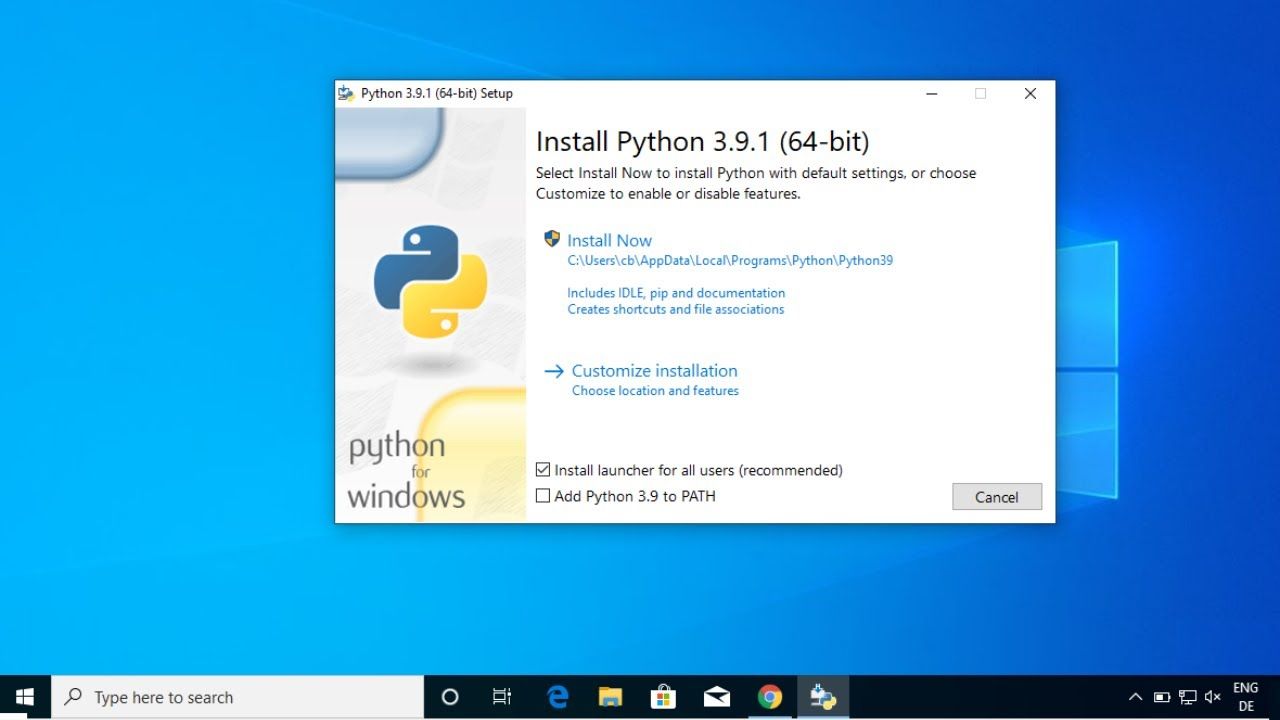Click the taskbar search box

237,697
